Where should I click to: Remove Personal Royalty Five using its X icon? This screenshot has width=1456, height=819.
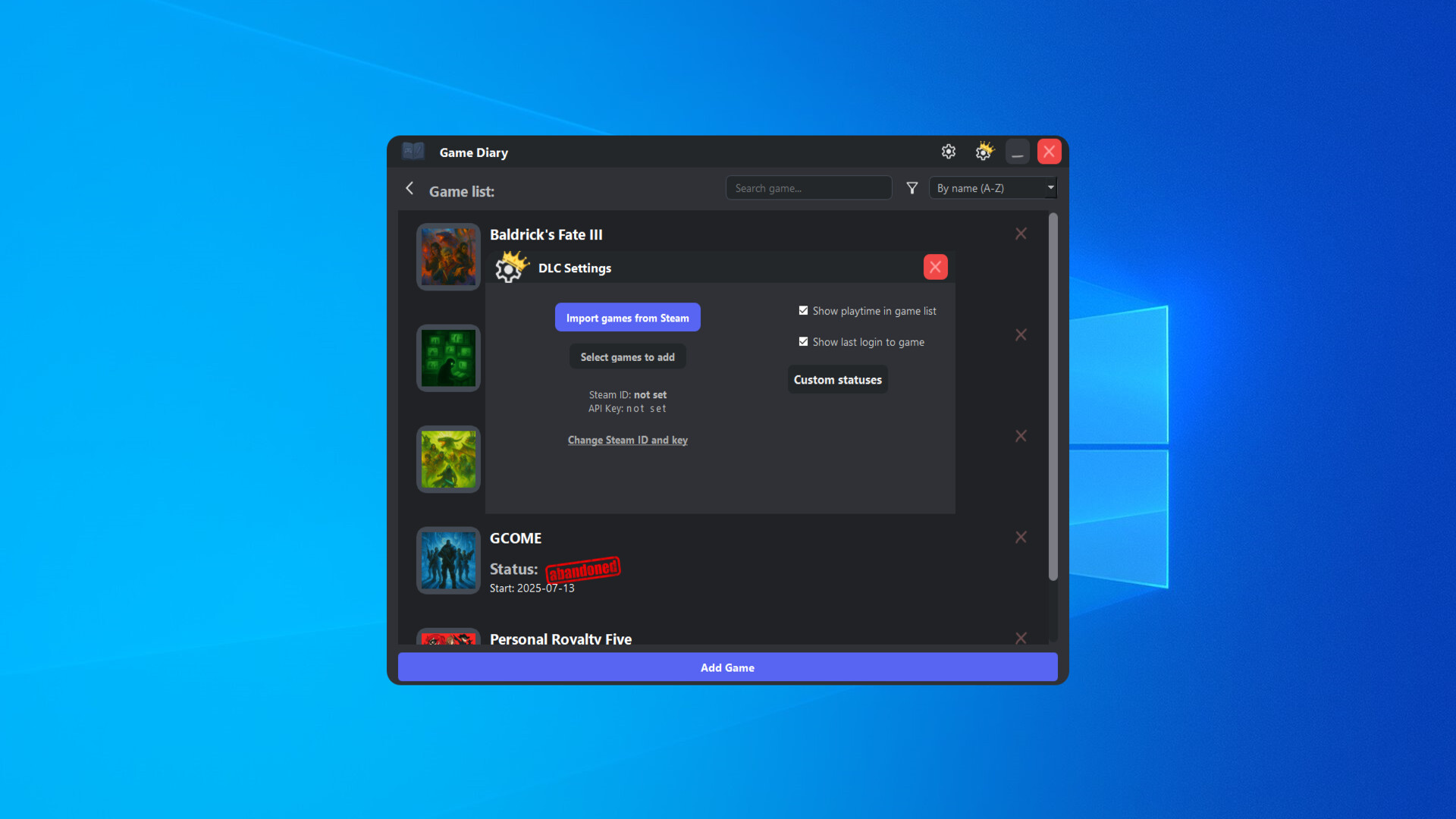pyautogui.click(x=1021, y=638)
